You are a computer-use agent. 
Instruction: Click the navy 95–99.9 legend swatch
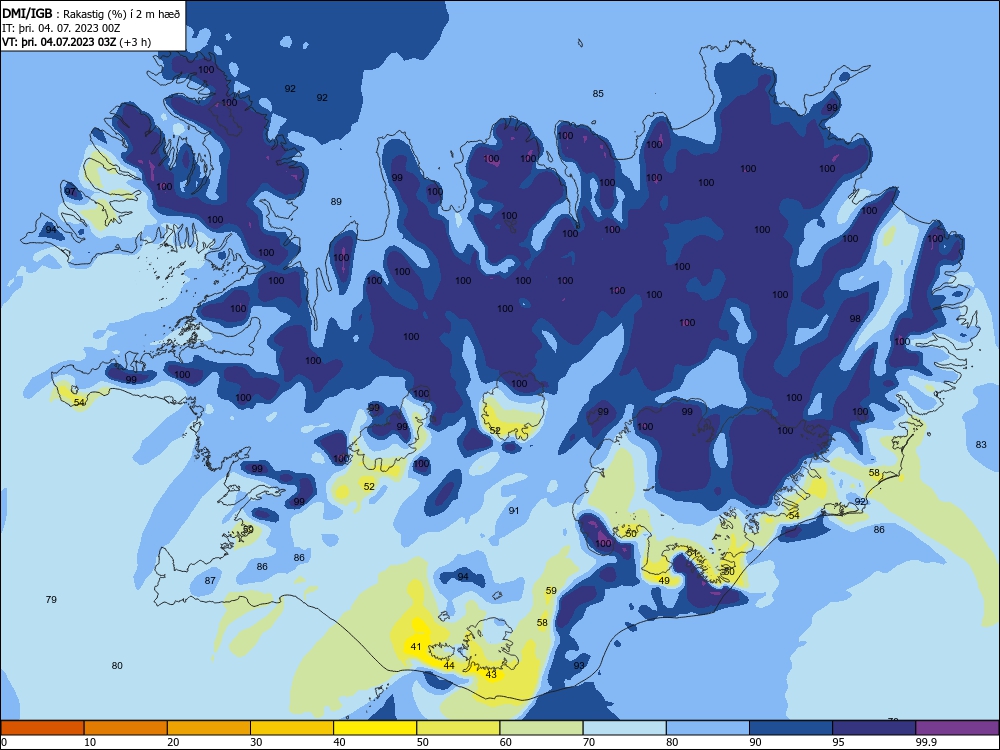coord(874,728)
